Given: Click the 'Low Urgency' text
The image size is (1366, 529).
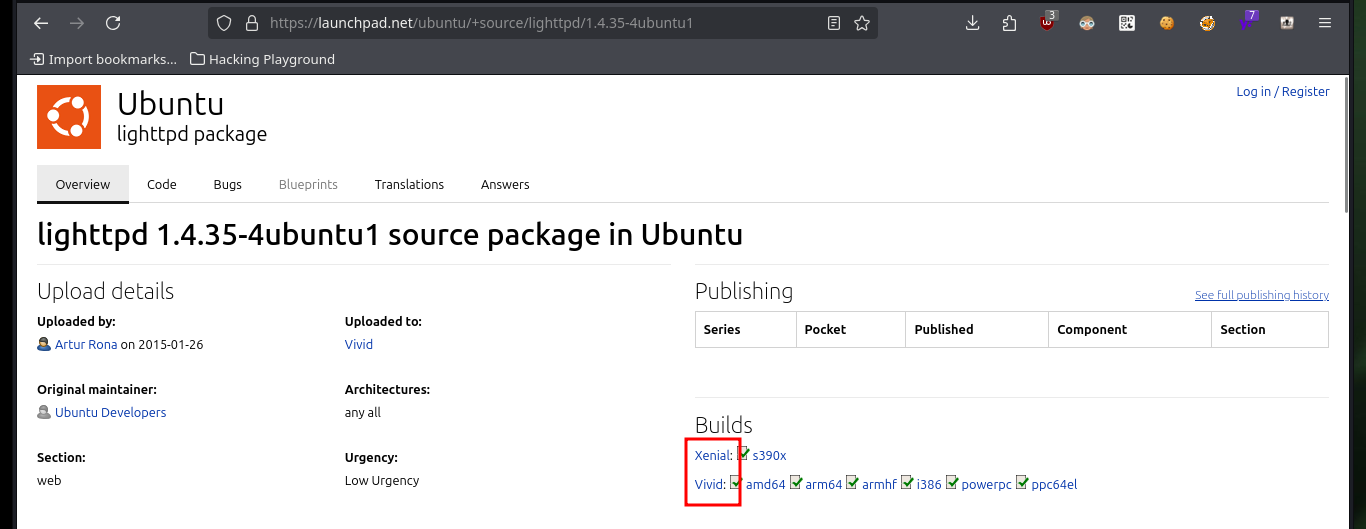Looking at the screenshot, I should click(x=382, y=480).
